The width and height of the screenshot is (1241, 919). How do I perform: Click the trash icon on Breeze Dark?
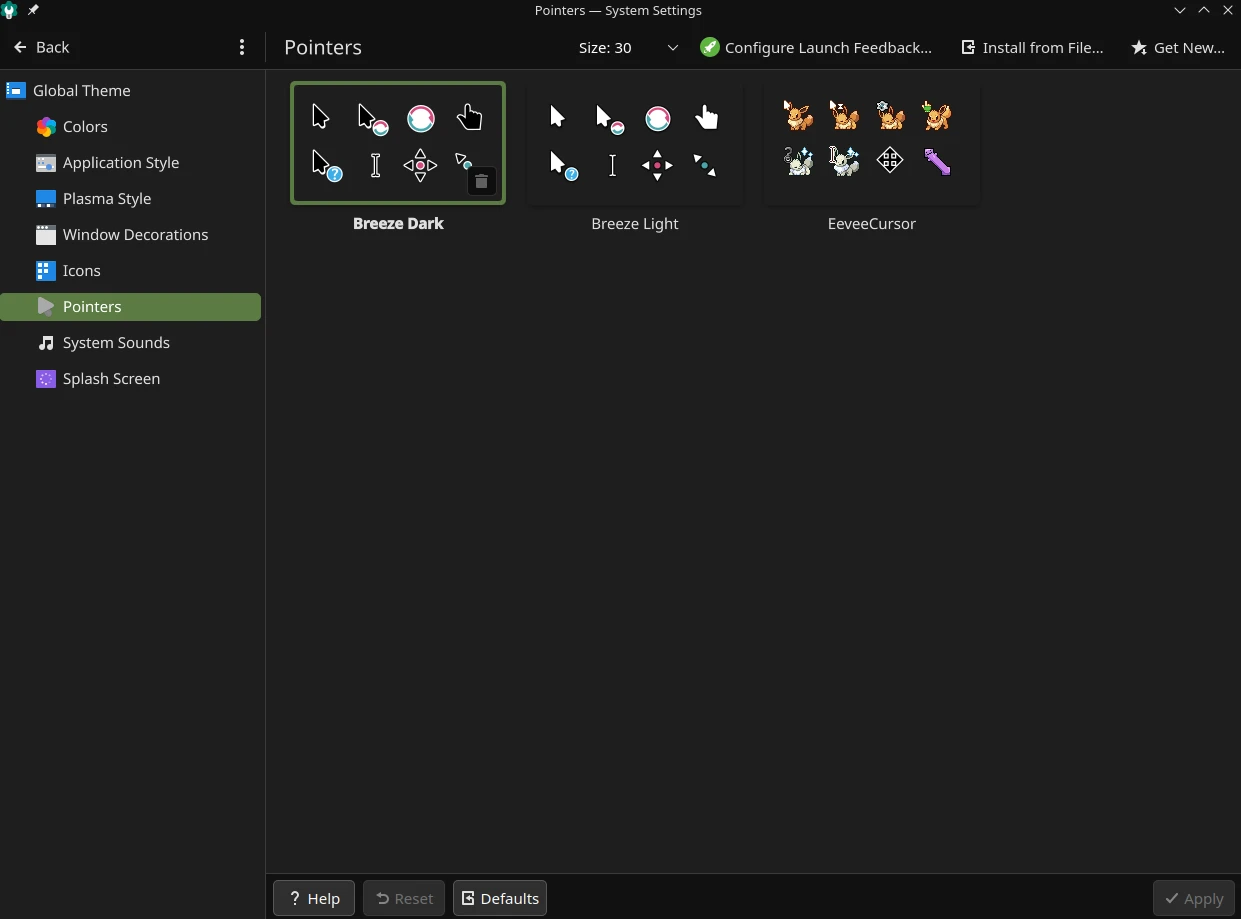[x=481, y=181]
